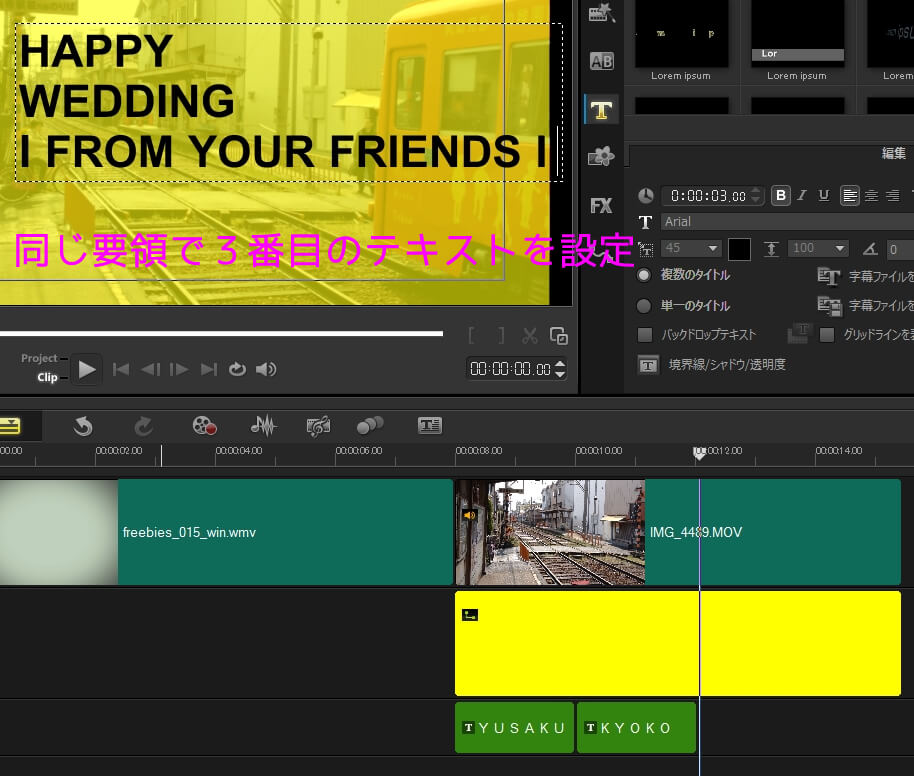Set the title duration timecode field
Image resolution: width=914 pixels, height=776 pixels.
pos(707,196)
